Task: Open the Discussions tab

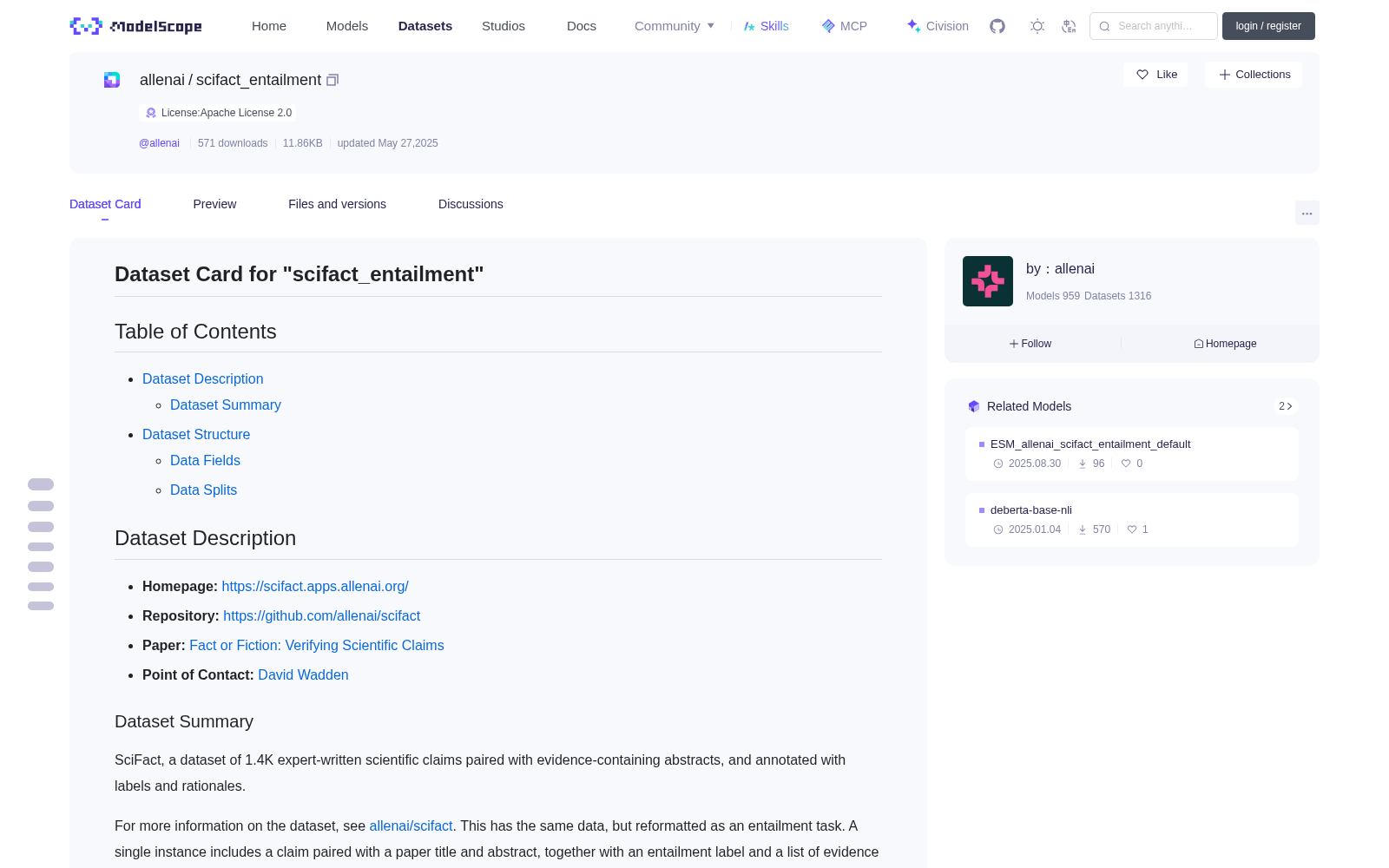Action: 471,204
